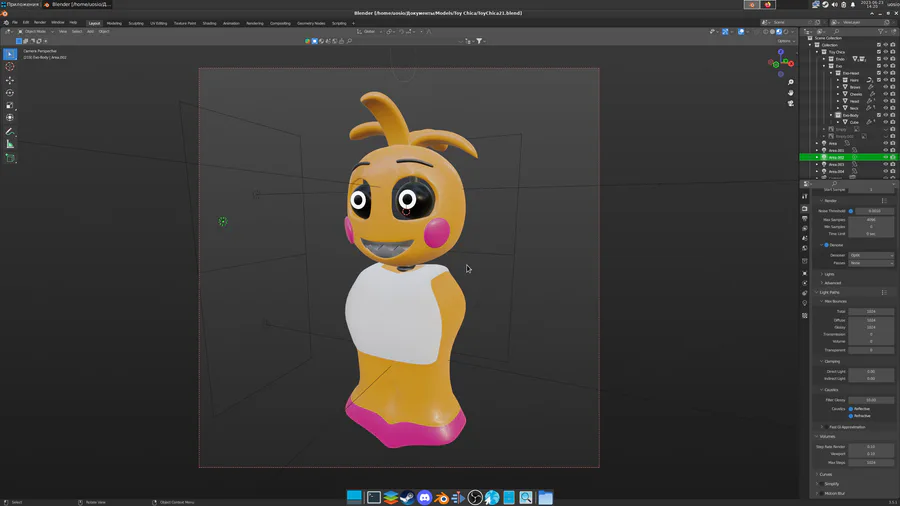Open the Blender icon in the dock
Viewport: 900px width, 506px height.
[441, 497]
